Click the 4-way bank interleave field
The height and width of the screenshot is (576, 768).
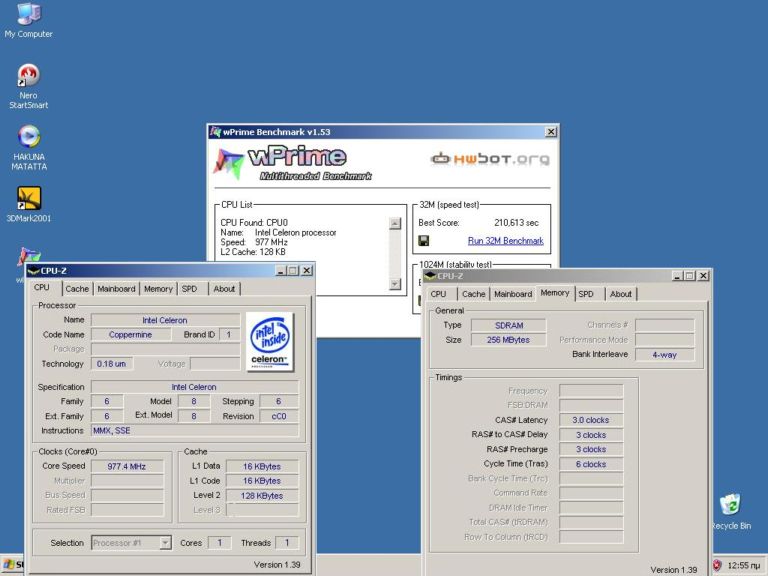tap(665, 355)
